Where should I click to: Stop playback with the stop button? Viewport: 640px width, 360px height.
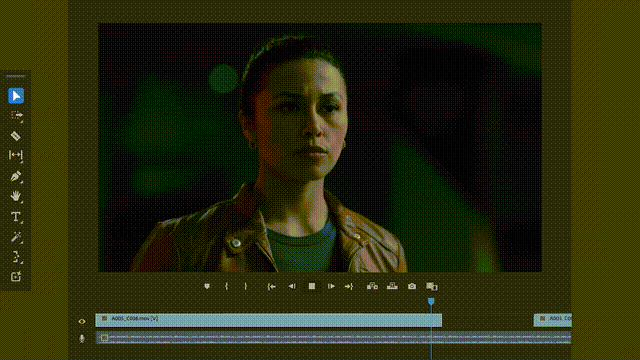pos(311,287)
